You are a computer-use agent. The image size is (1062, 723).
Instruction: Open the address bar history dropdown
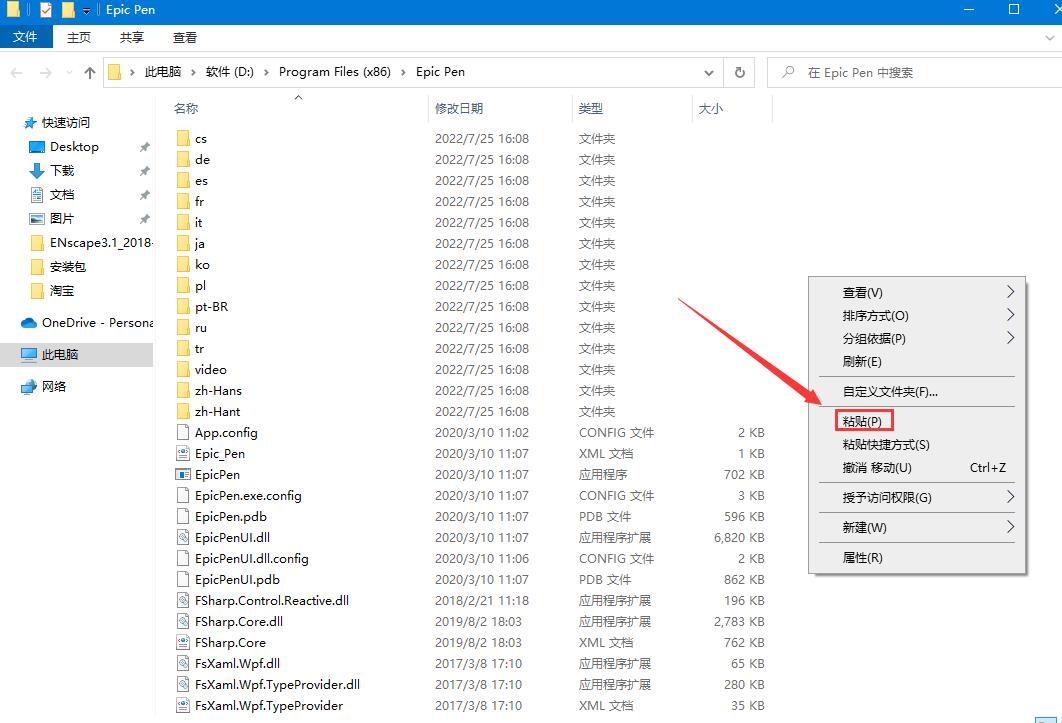[x=709, y=72]
